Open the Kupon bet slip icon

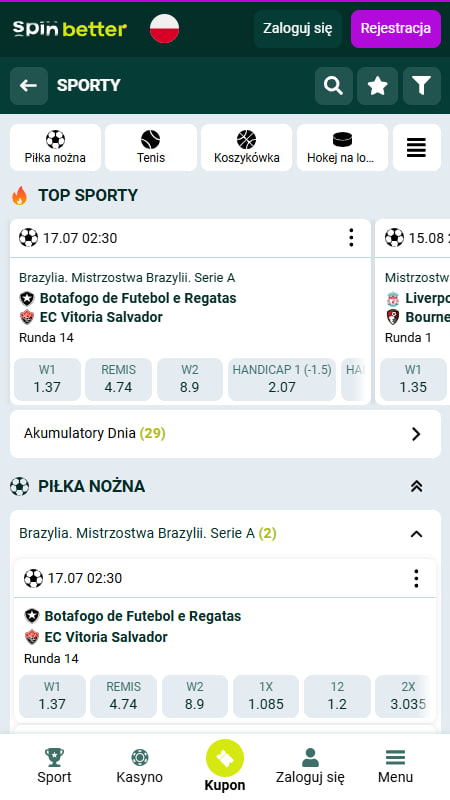coord(225,758)
